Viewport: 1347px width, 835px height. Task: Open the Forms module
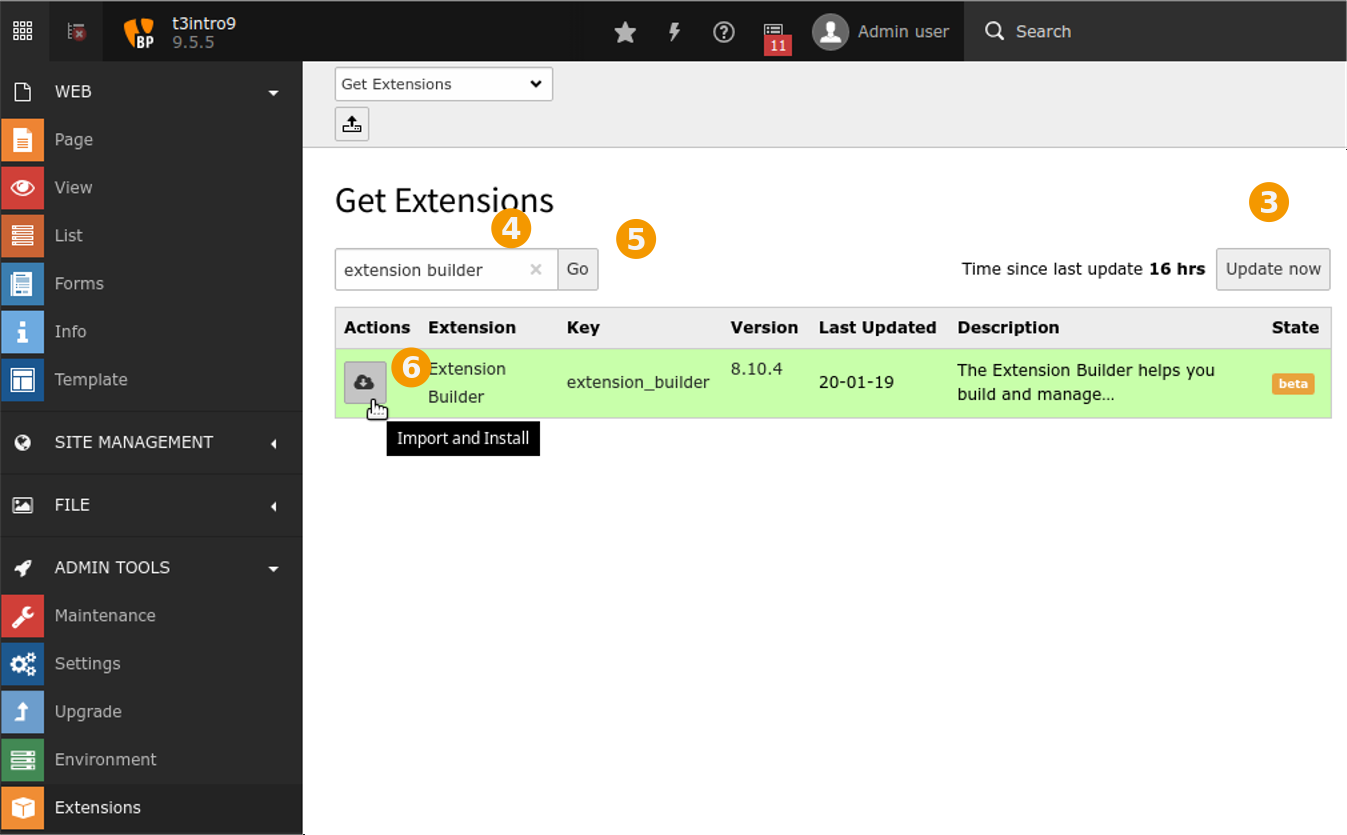tap(77, 283)
